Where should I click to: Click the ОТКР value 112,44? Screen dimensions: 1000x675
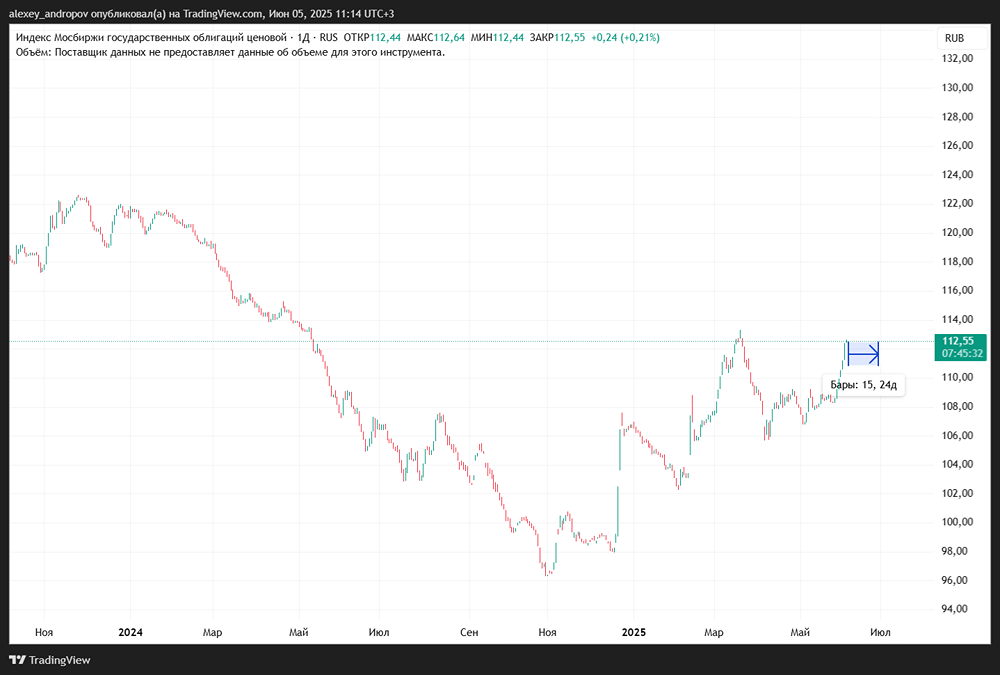(385, 38)
